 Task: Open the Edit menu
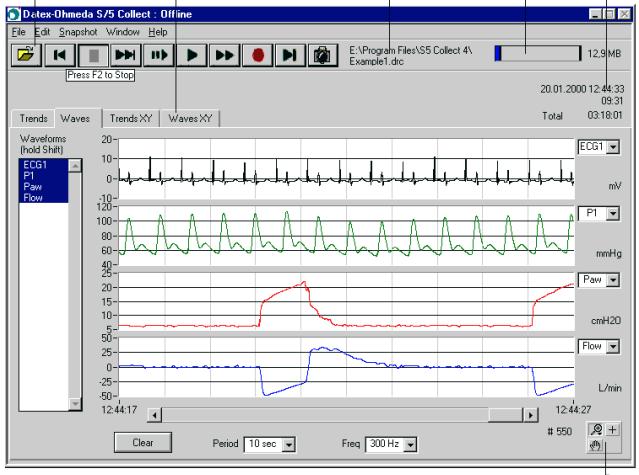(42, 32)
